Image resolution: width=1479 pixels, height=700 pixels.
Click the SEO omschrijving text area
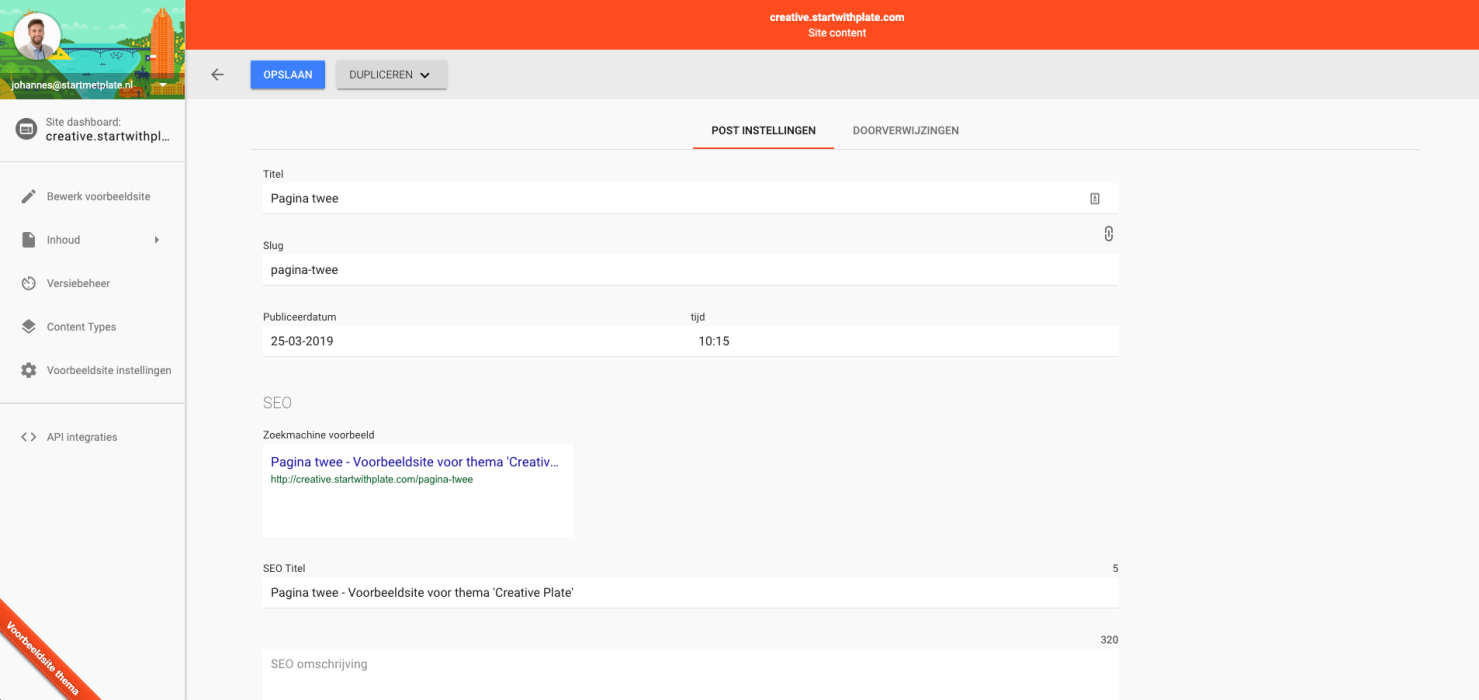click(x=690, y=674)
